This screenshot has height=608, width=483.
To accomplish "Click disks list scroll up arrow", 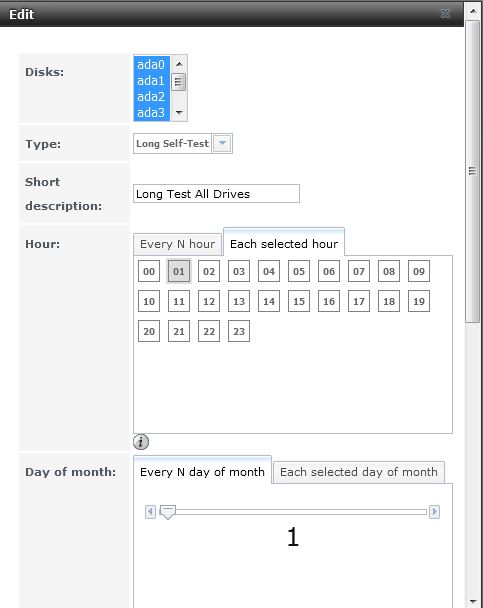I will pyautogui.click(x=179, y=64).
